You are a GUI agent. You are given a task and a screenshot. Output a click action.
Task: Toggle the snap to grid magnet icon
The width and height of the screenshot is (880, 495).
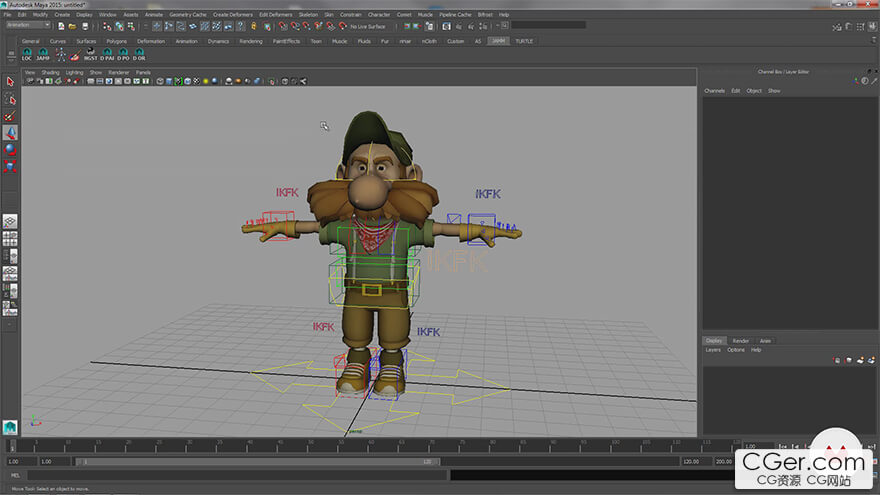click(x=282, y=26)
